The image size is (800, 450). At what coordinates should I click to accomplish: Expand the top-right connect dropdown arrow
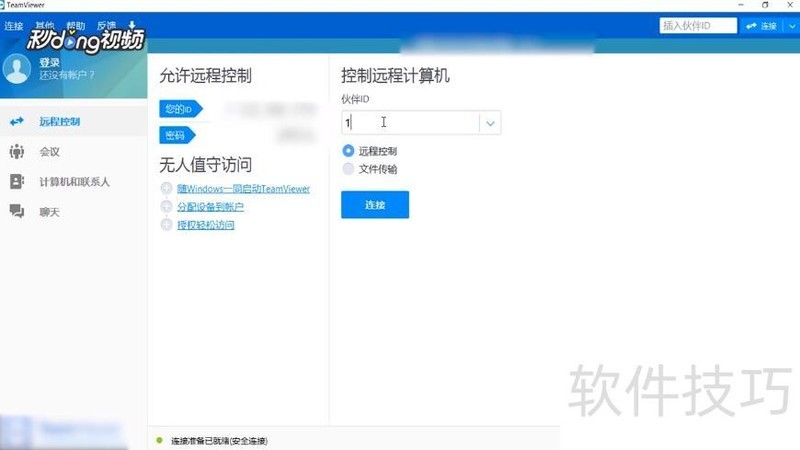[x=791, y=26]
